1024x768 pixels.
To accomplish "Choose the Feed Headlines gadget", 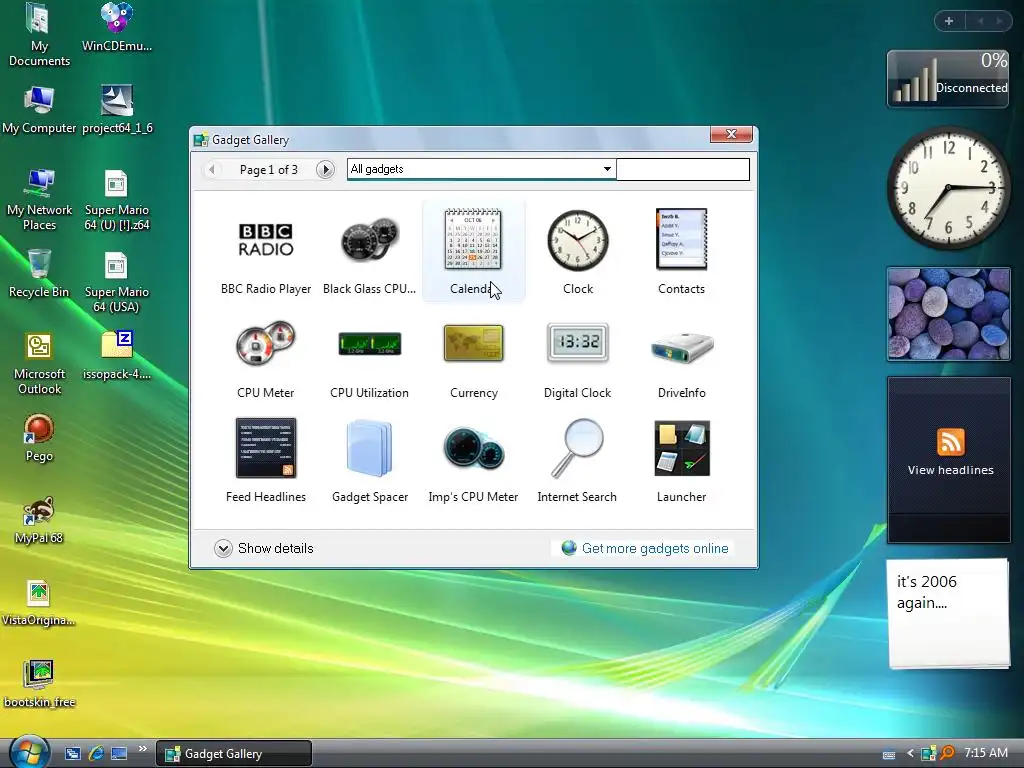I will pyautogui.click(x=265, y=461).
